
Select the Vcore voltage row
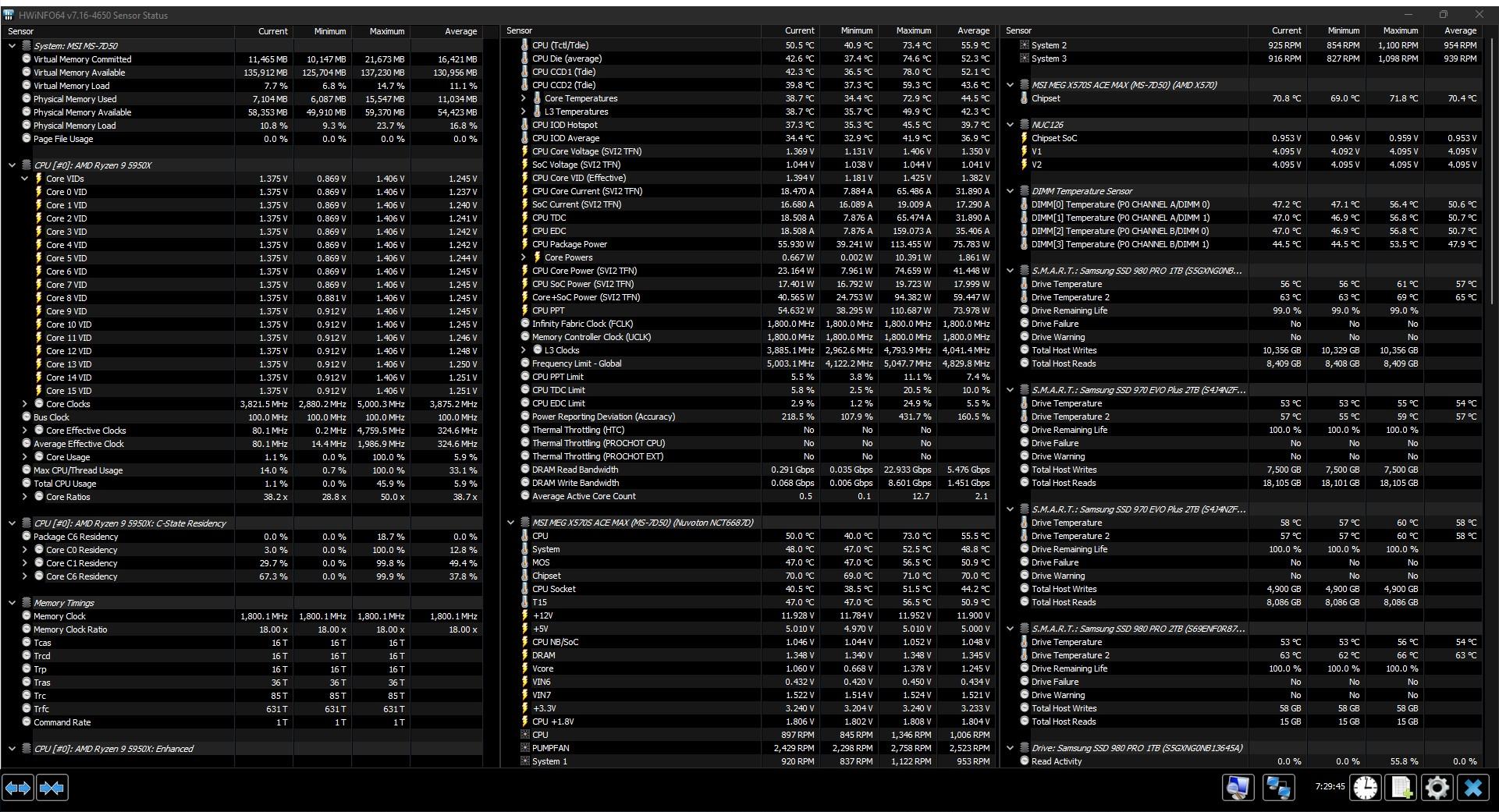748,668
